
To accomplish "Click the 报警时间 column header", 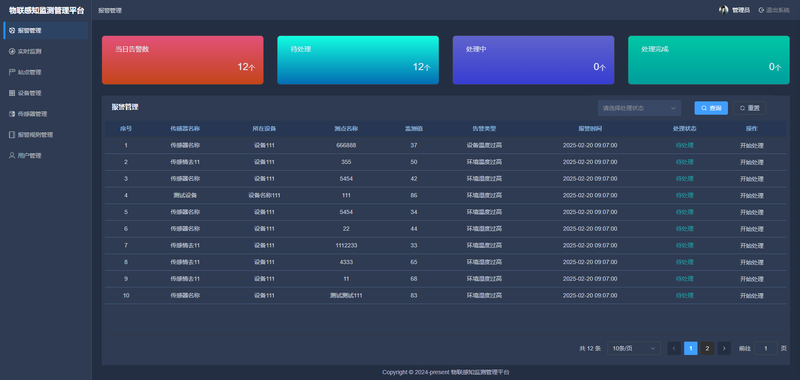I will (590, 129).
